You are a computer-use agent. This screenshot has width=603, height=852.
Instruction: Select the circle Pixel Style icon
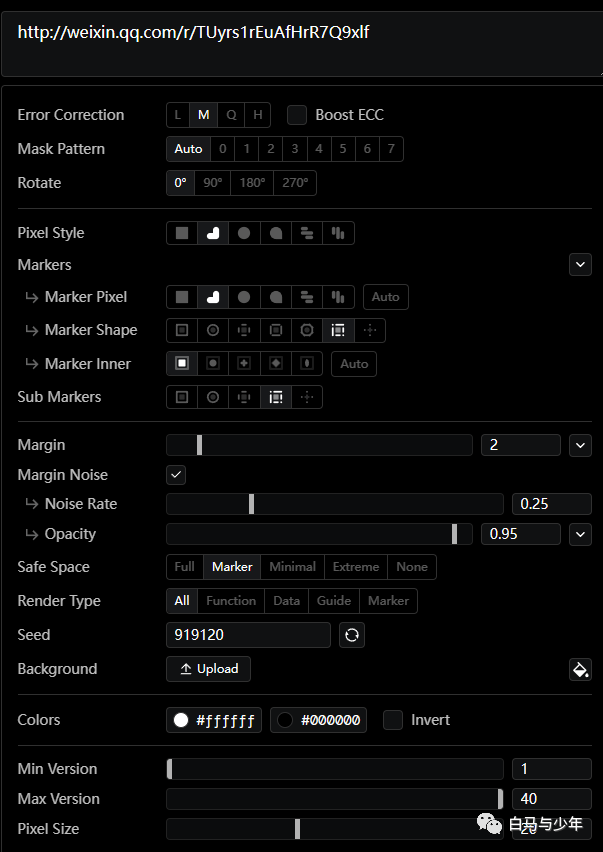pyautogui.click(x=244, y=234)
